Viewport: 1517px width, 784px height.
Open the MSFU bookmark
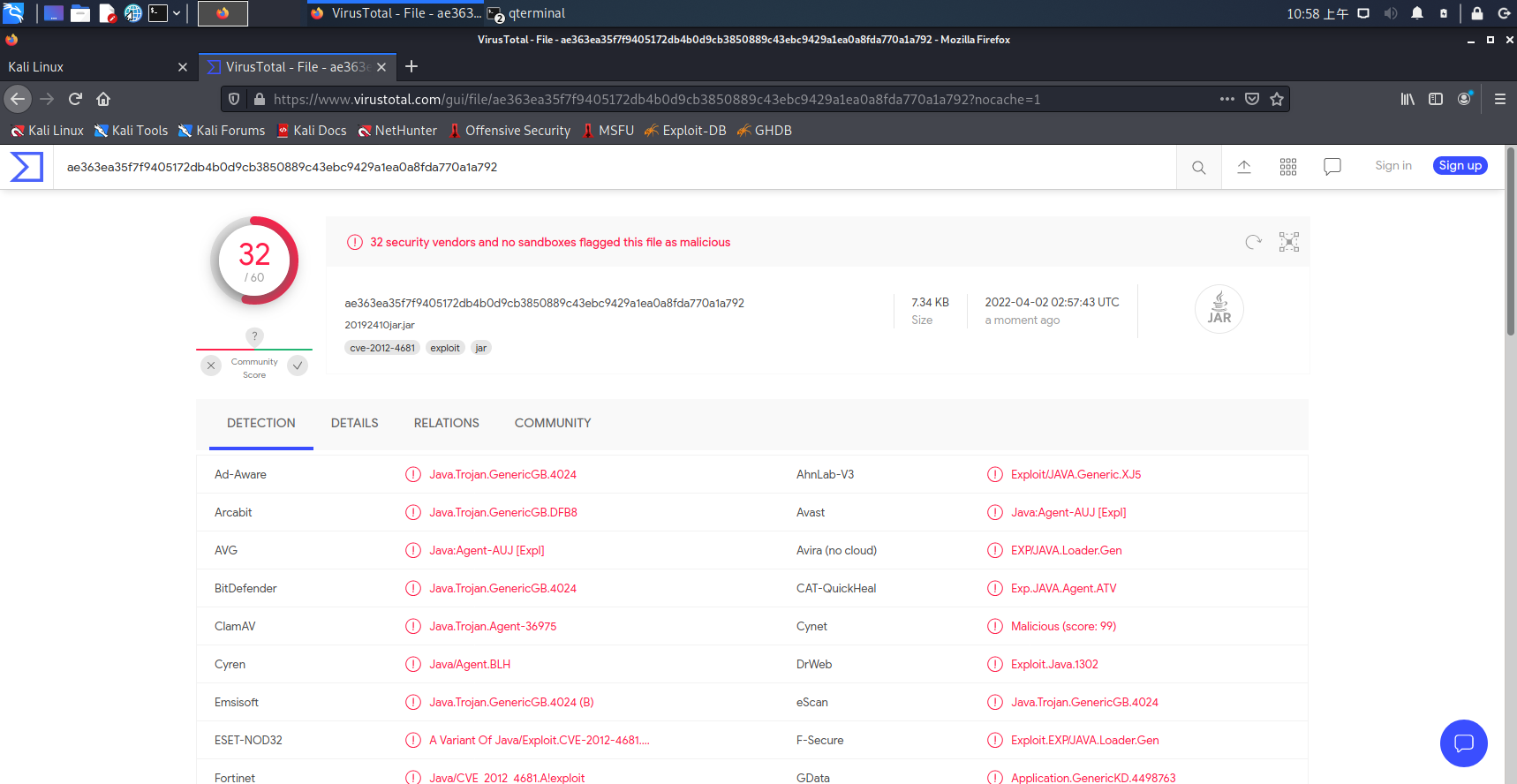click(x=608, y=131)
